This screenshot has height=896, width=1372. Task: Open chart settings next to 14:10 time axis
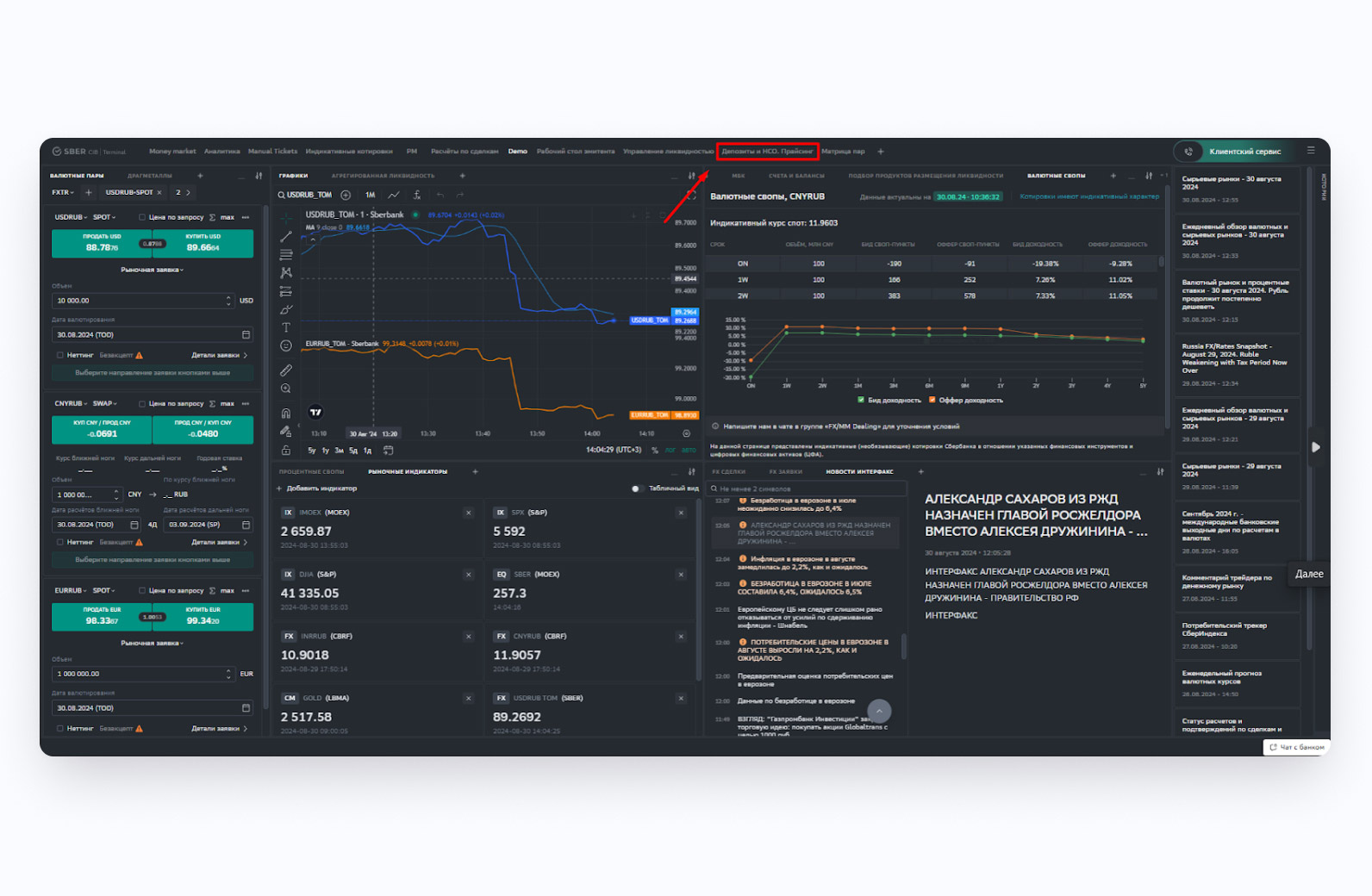point(687,433)
